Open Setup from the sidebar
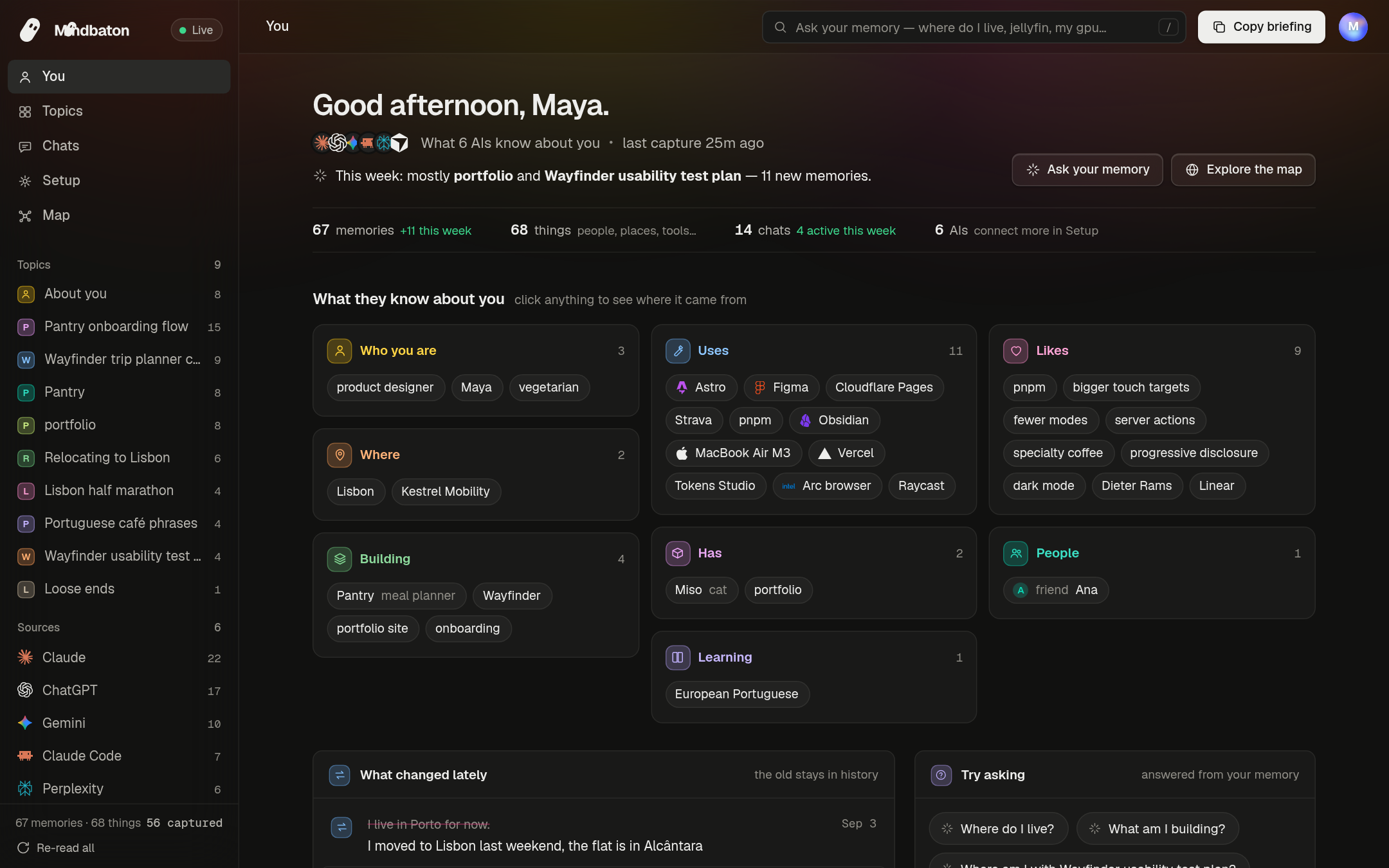Screen dimensions: 1389x868 [x=119, y=181]
